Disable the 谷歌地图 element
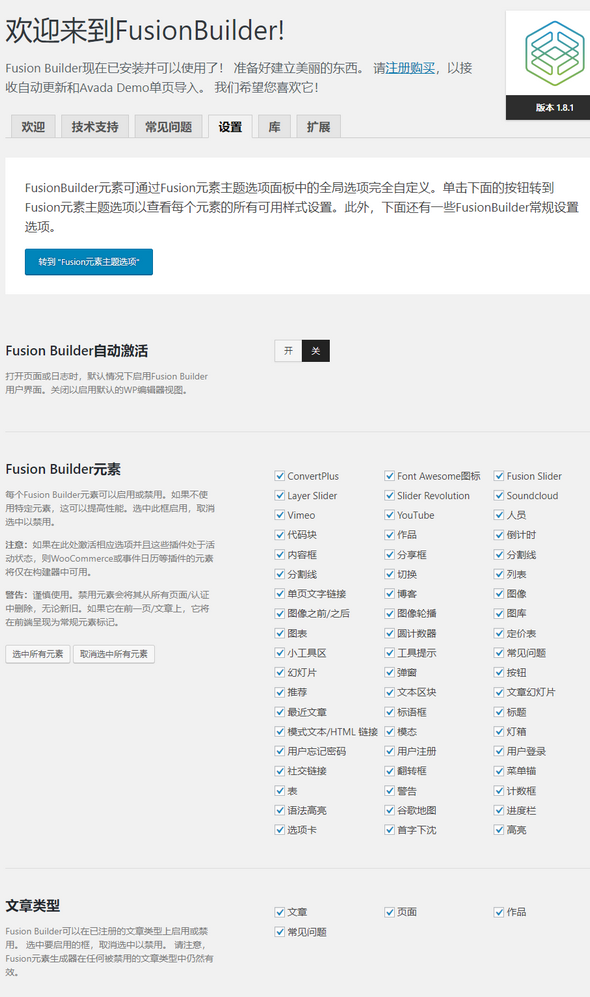Screen dimensions: 590x997 [390, 811]
